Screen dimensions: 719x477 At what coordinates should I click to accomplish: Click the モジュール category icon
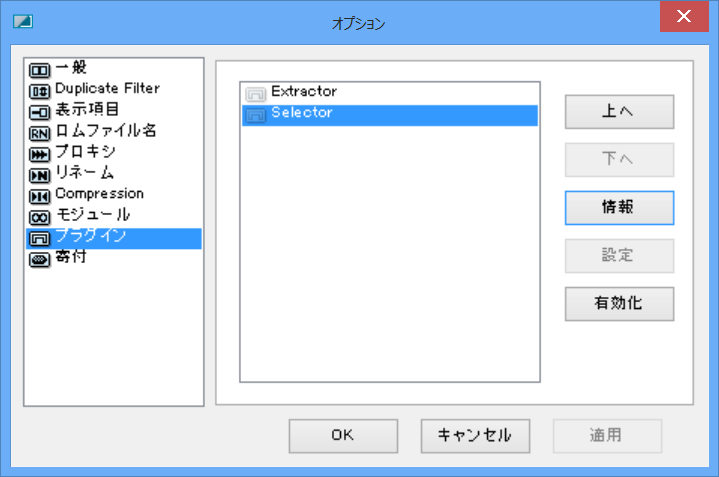[x=39, y=217]
